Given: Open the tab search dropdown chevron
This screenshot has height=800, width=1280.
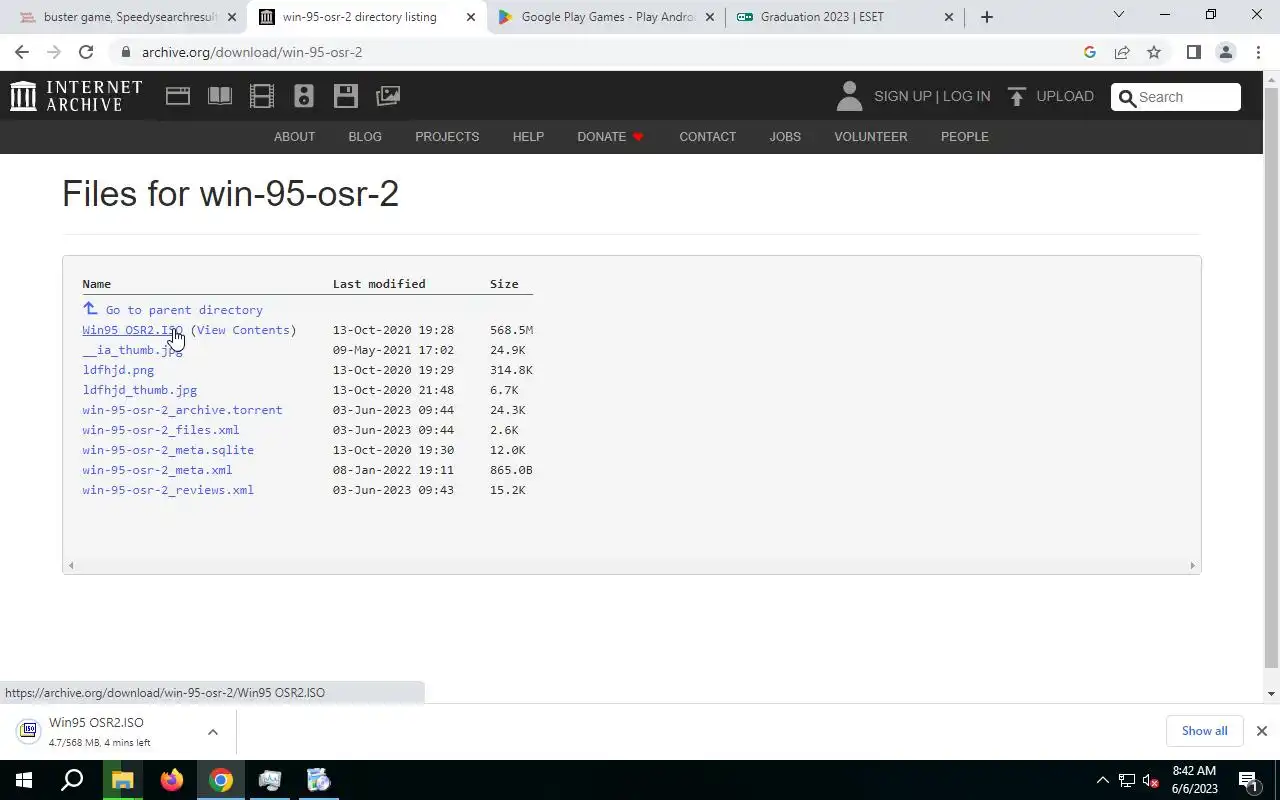Looking at the screenshot, I should tap(1119, 15).
